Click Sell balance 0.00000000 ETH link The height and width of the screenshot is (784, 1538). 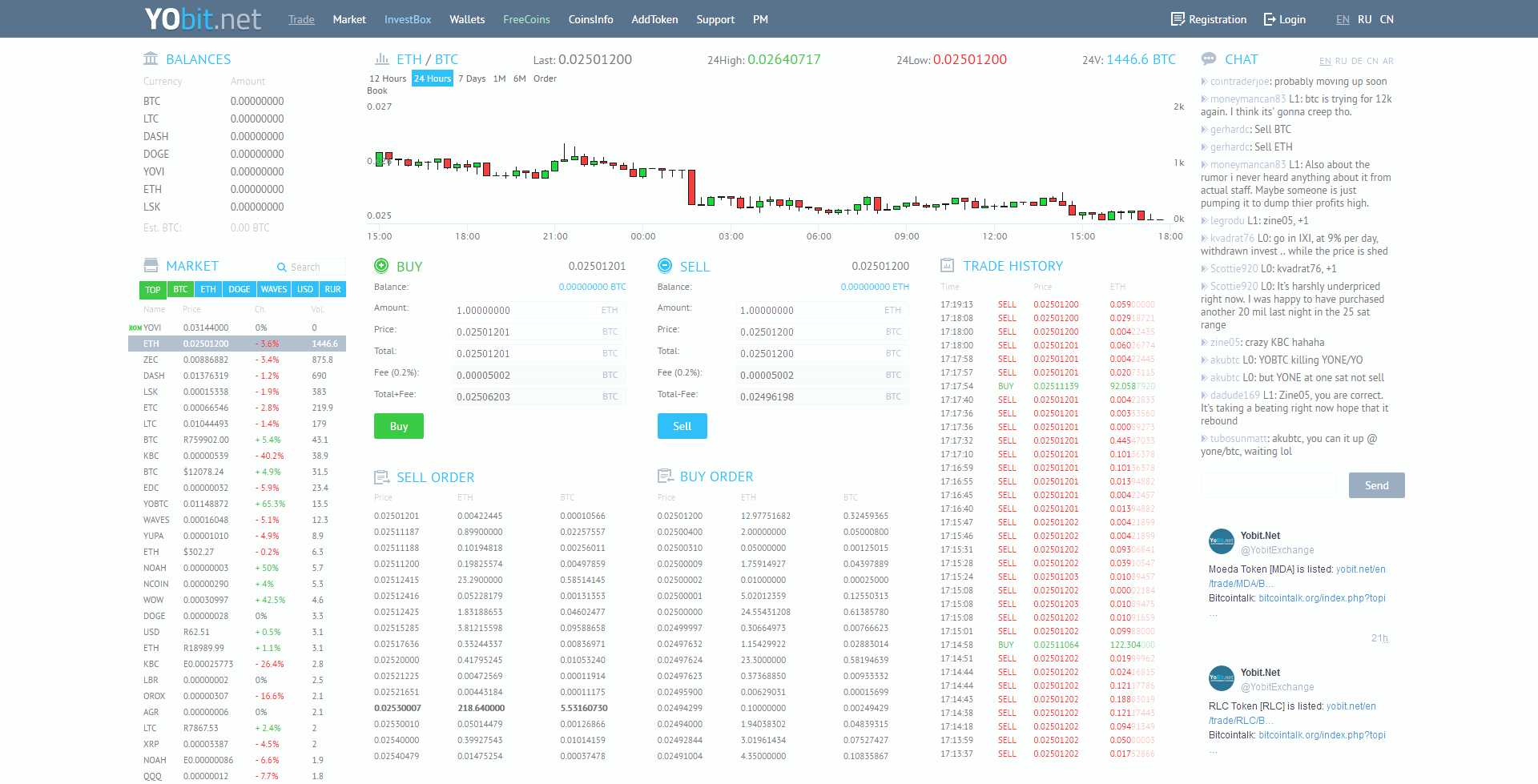pyautogui.click(x=875, y=287)
